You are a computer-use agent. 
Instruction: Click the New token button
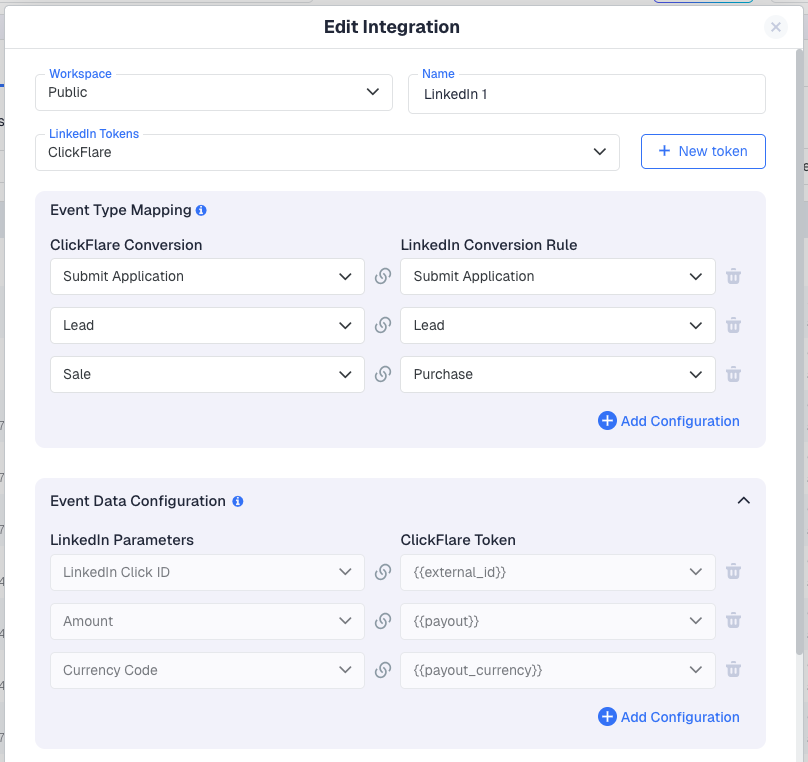point(702,152)
